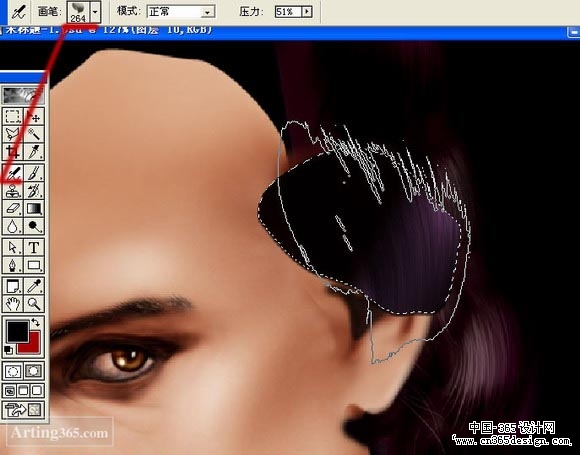Screen dimensions: 580x455
Task: Open the 压力 pressure slider arrow
Action: point(307,12)
